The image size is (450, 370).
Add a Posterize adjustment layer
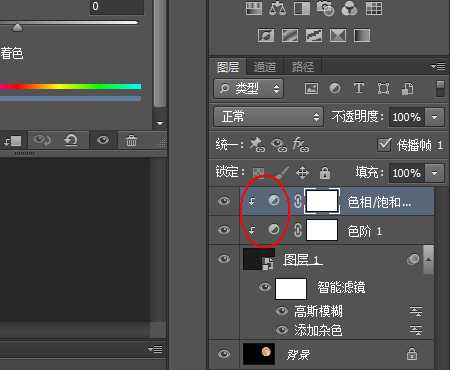point(290,35)
